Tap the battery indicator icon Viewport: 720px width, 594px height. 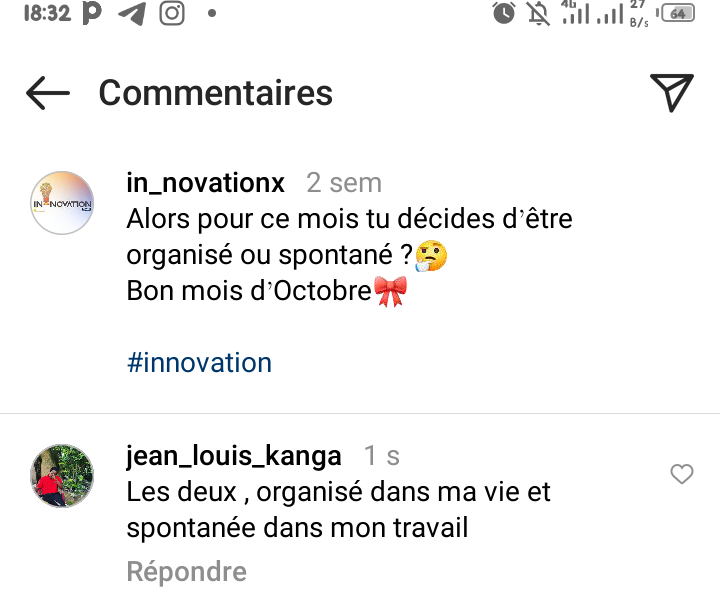(678, 14)
